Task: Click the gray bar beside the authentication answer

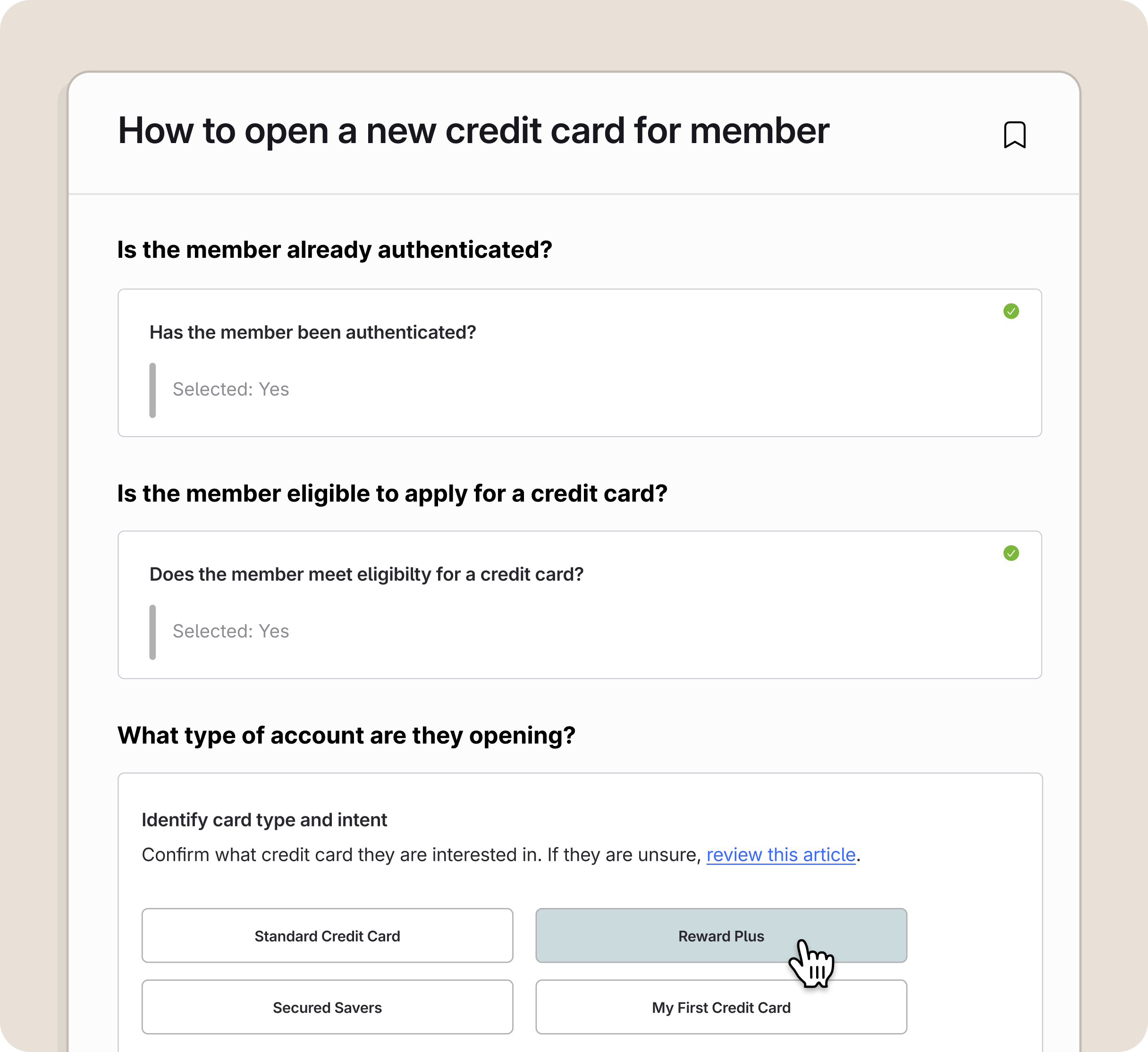Action: point(152,390)
